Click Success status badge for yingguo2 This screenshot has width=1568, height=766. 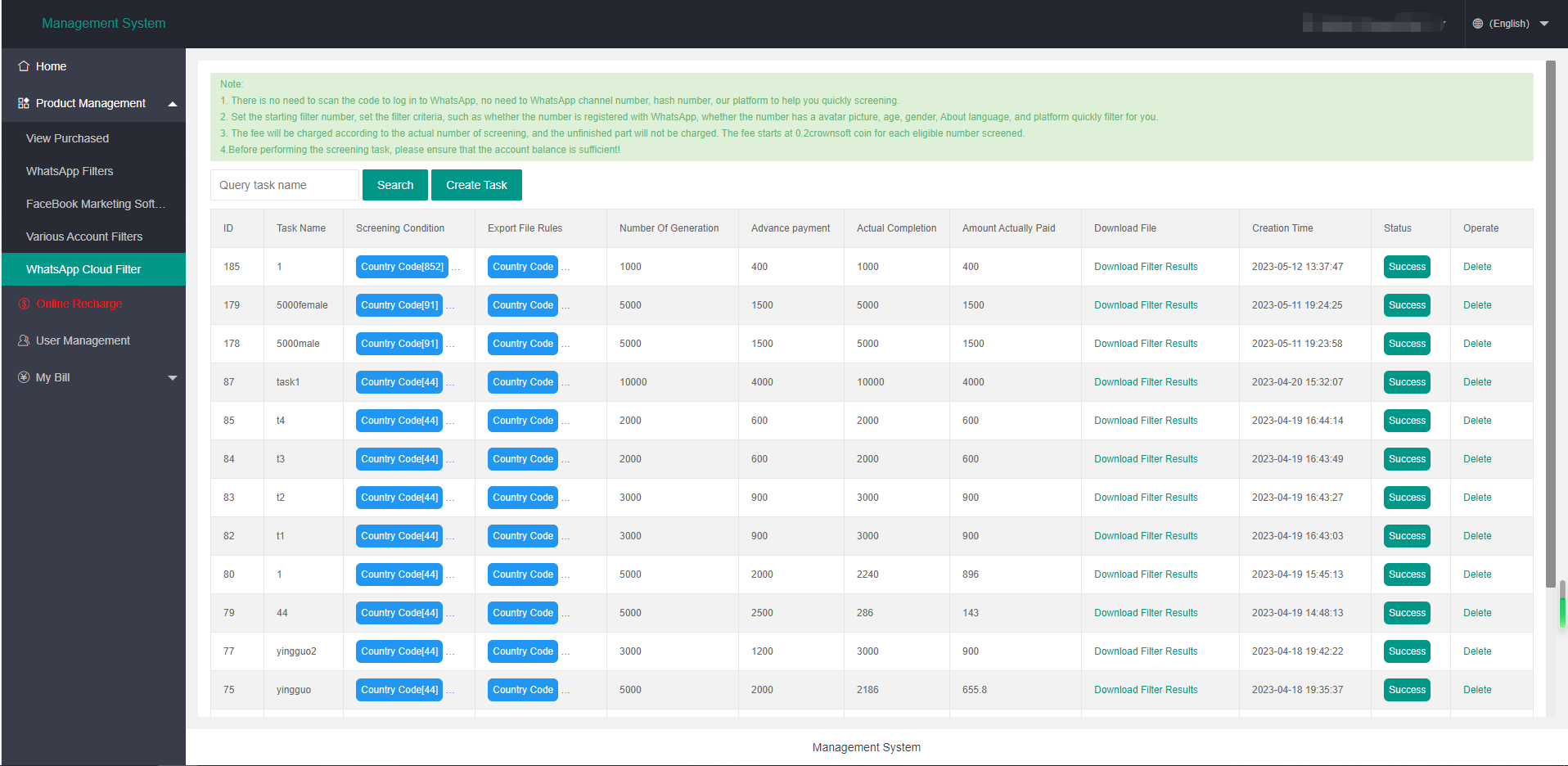click(1406, 651)
